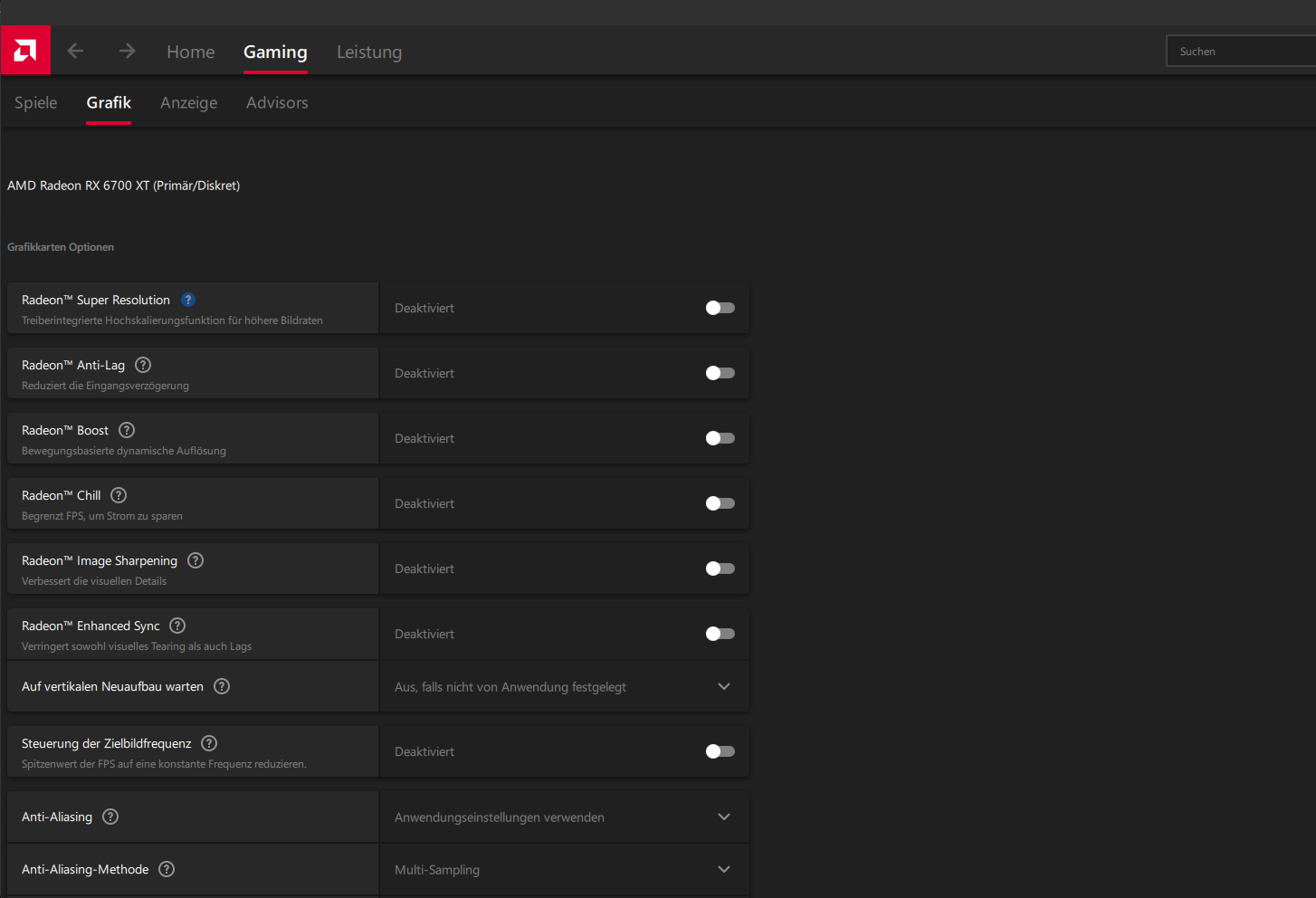Open the Anti-Aliasing dropdown
The width and height of the screenshot is (1316, 898).
[x=564, y=817]
